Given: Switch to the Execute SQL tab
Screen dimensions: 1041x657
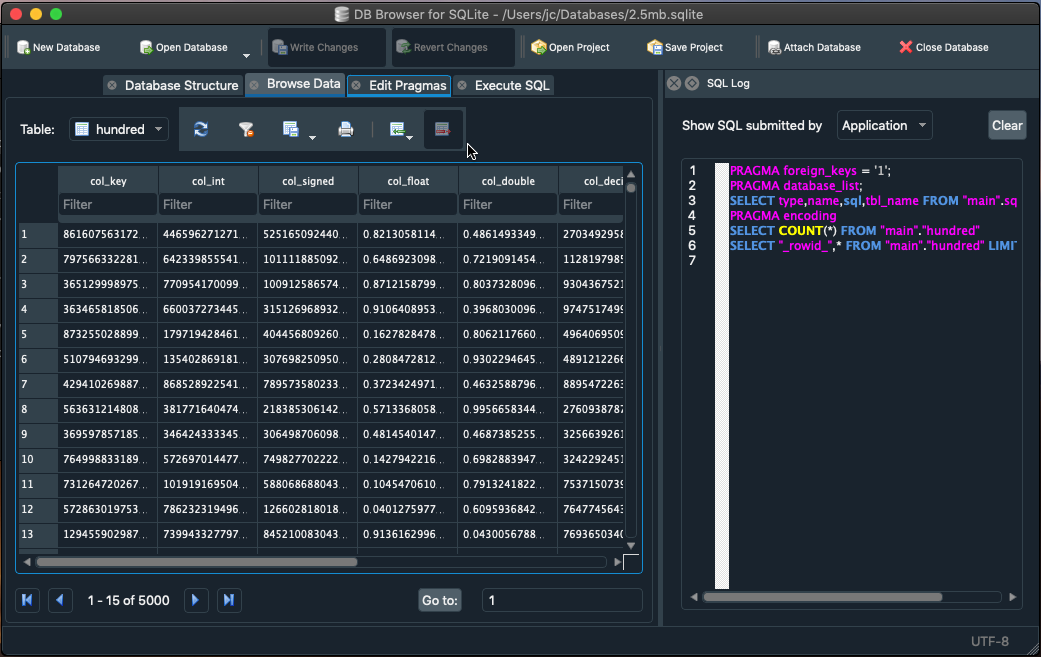Looking at the screenshot, I should pyautogui.click(x=512, y=85).
